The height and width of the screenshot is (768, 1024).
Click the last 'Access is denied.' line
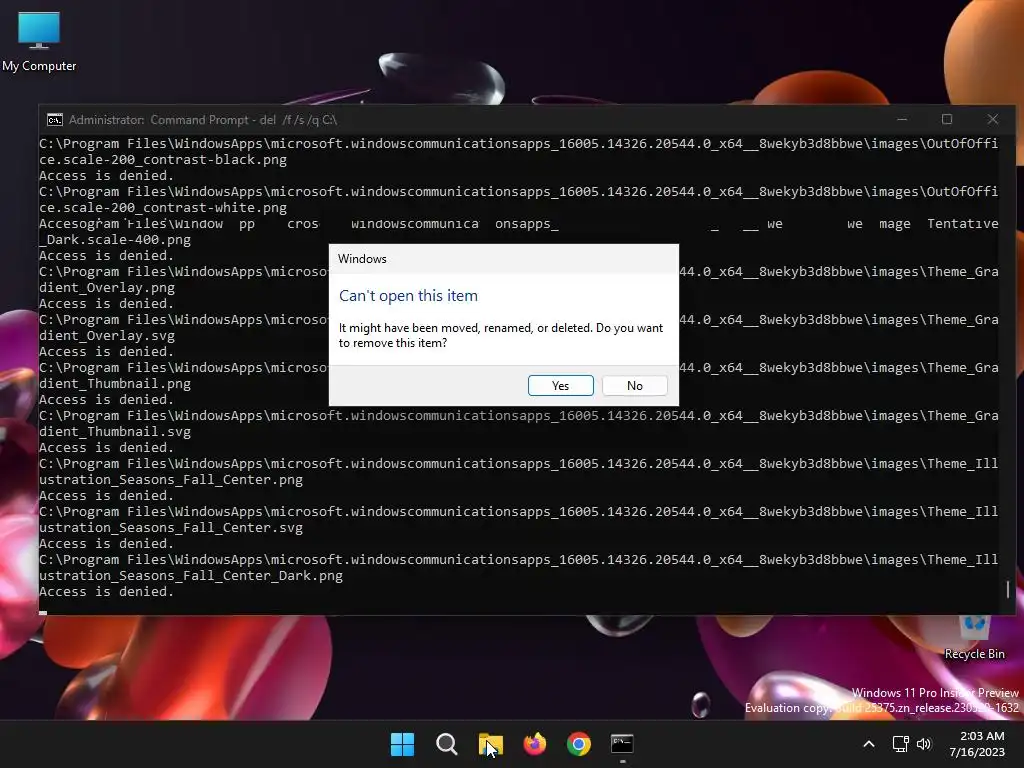pyautogui.click(x=106, y=592)
